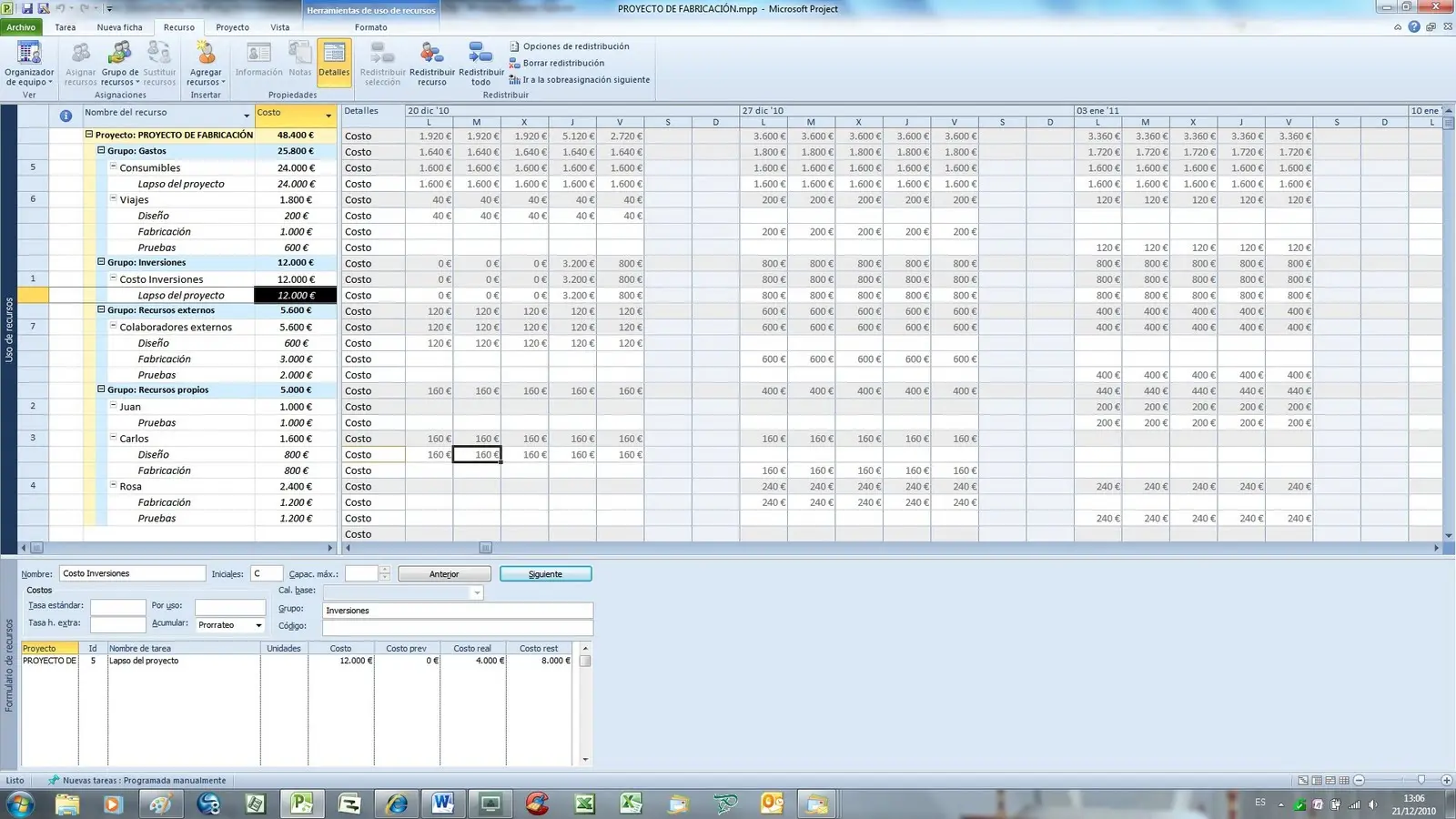Open the Windows Start menu
The height and width of the screenshot is (819, 1456).
pyautogui.click(x=20, y=804)
